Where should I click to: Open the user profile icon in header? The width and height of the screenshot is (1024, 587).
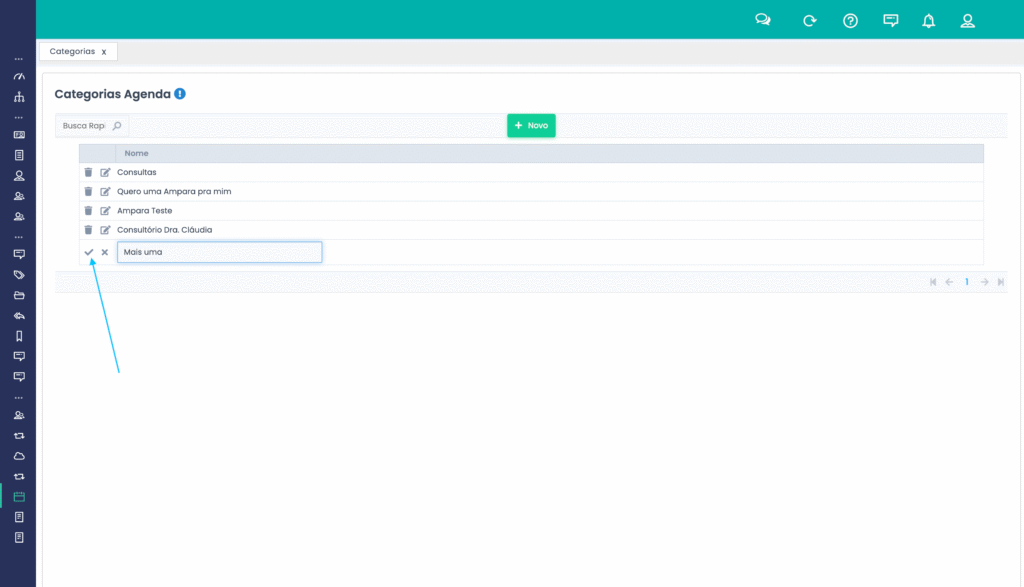click(x=967, y=21)
